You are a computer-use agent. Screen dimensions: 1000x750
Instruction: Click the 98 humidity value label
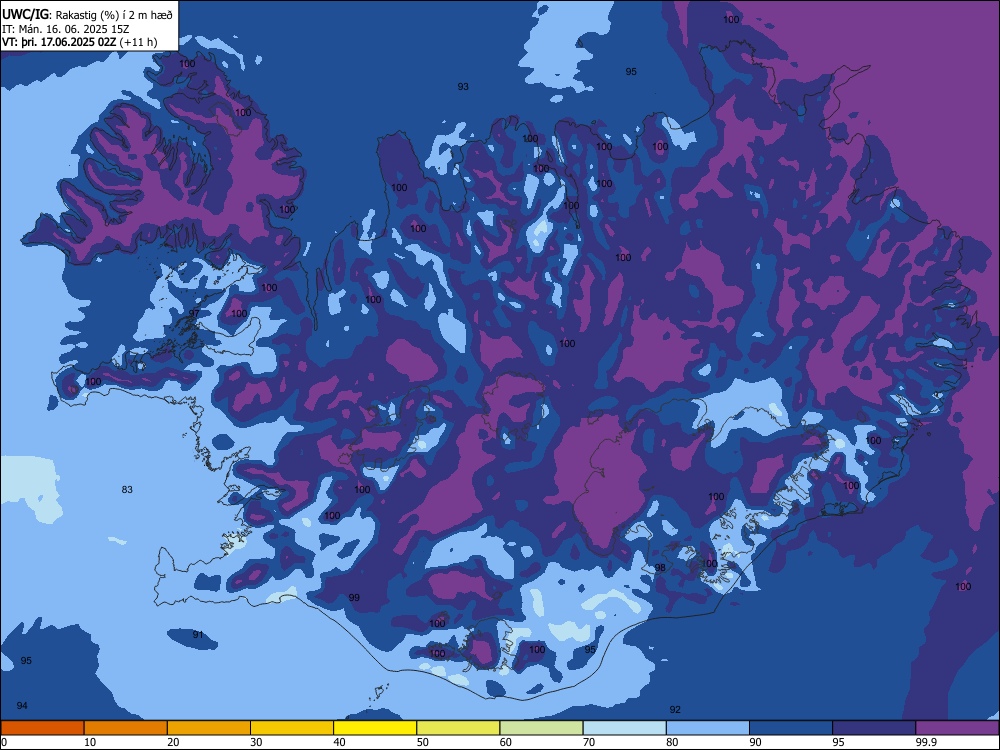pyautogui.click(x=660, y=568)
